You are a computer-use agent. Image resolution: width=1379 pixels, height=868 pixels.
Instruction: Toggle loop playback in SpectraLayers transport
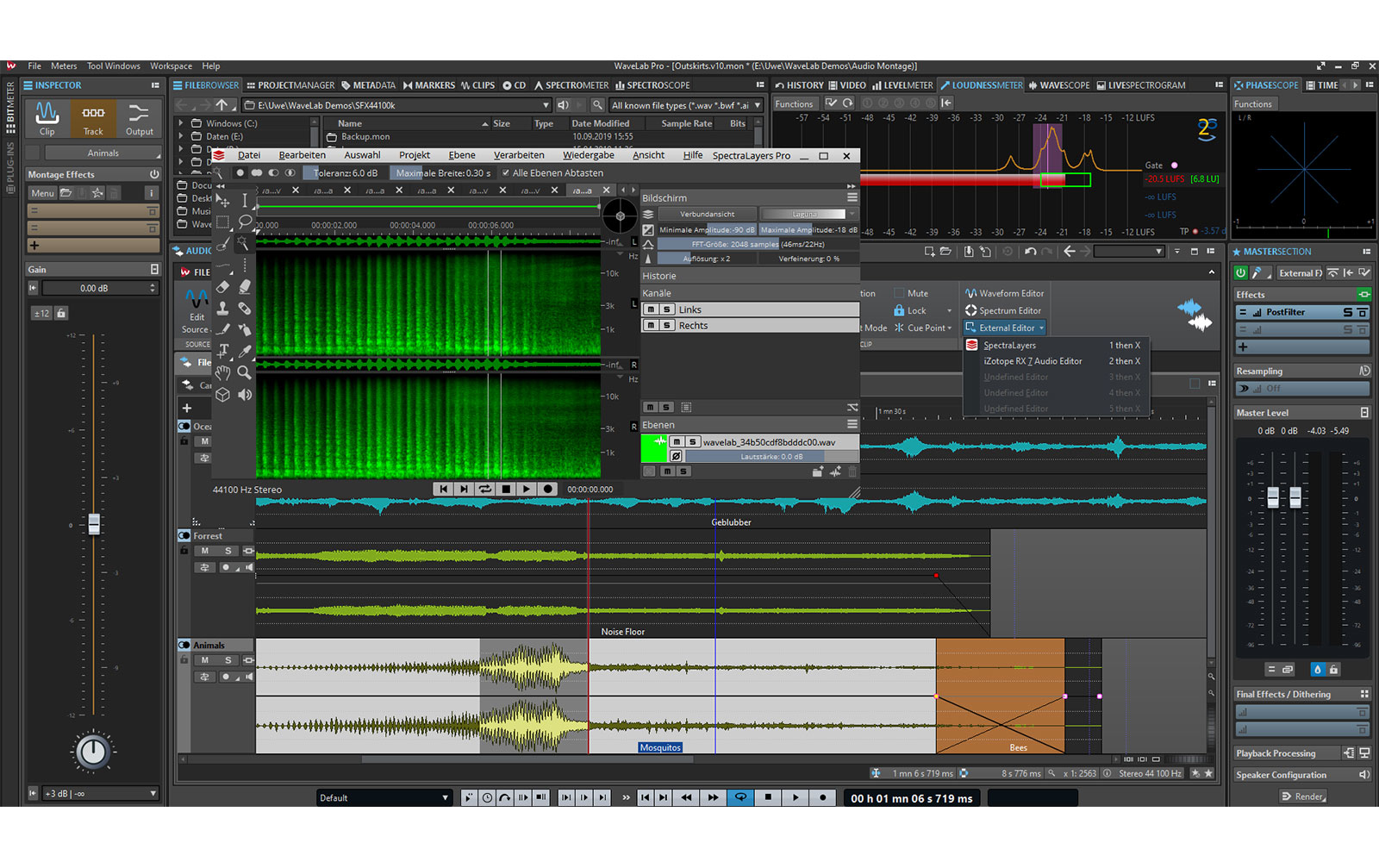click(x=485, y=489)
